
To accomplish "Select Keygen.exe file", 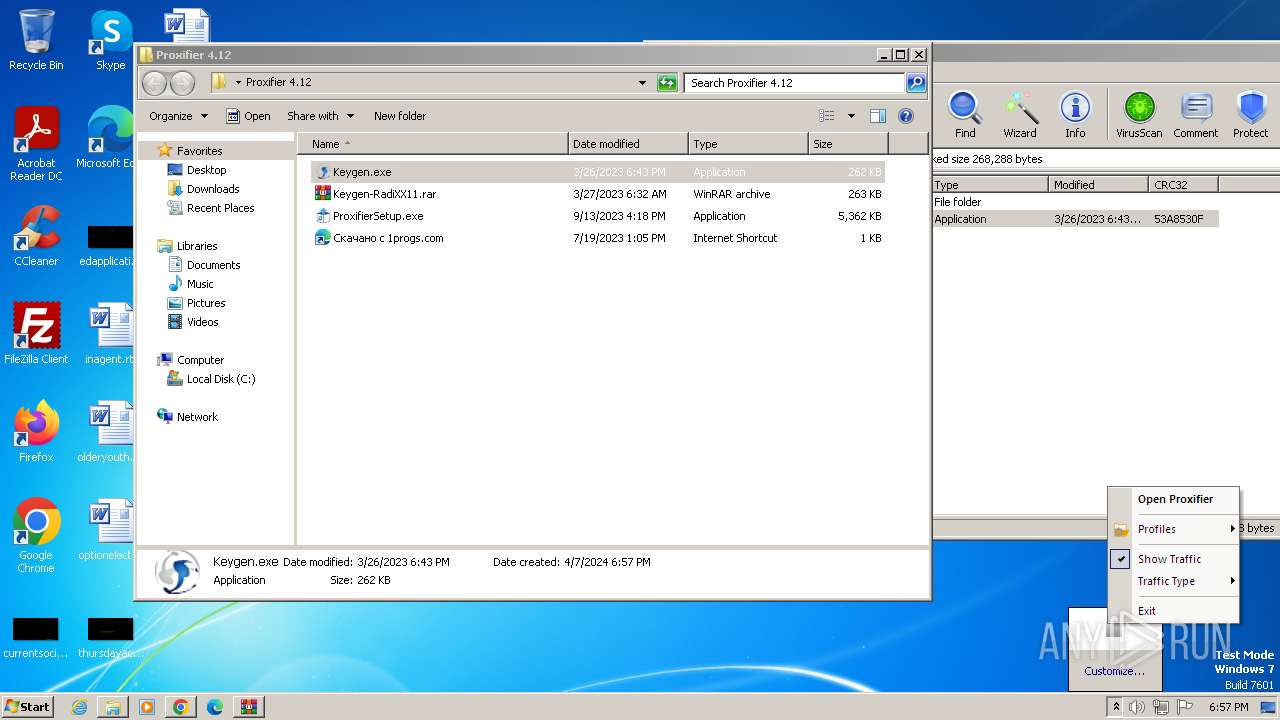I will pyautogui.click(x=598, y=172).
